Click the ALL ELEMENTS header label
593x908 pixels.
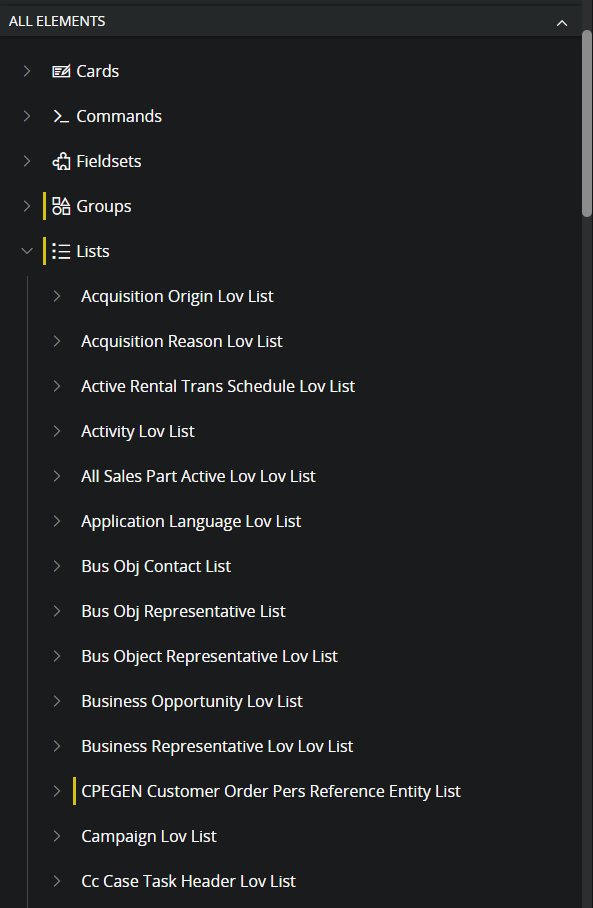coord(57,21)
